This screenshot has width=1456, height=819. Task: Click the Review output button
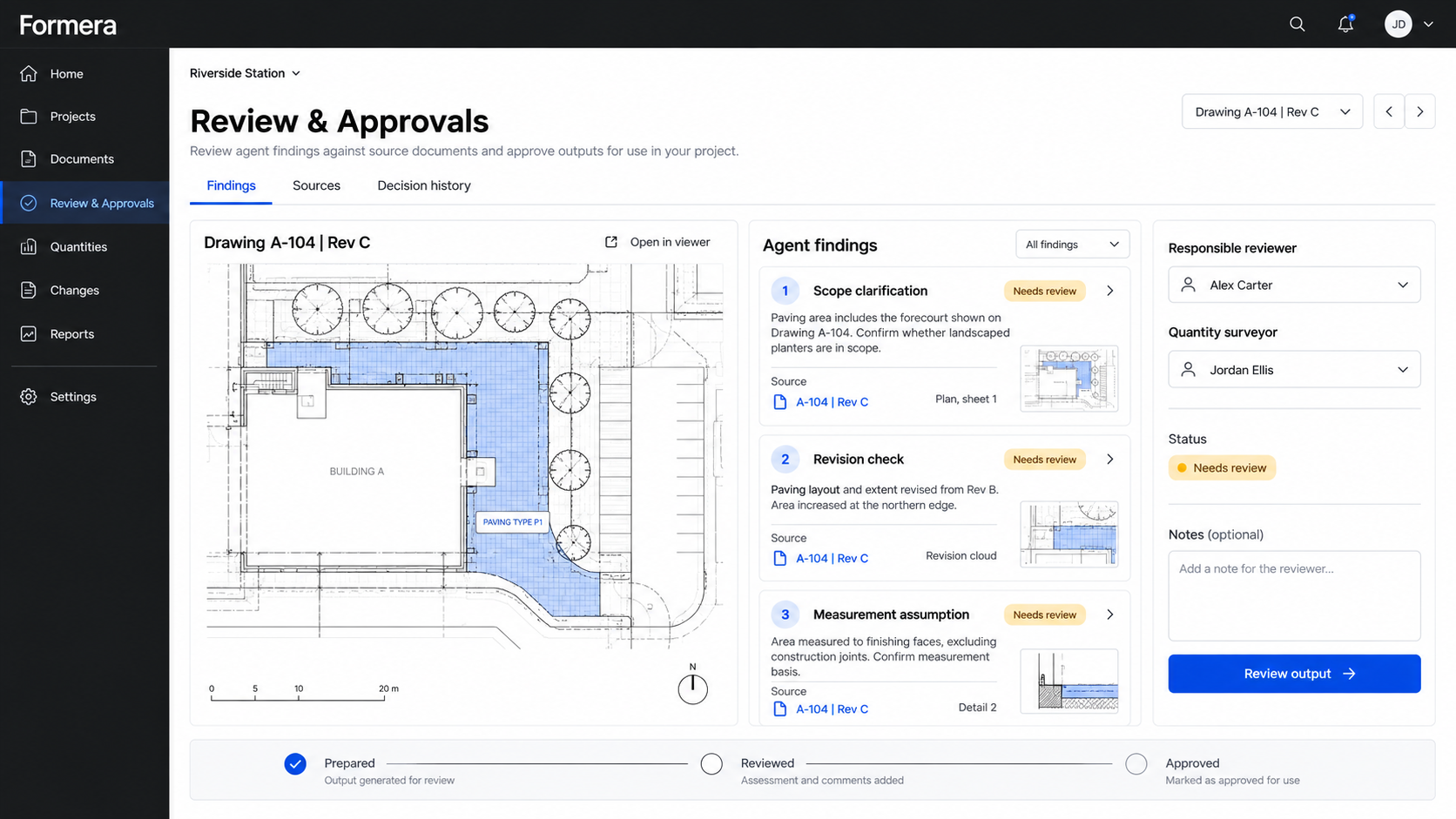[x=1294, y=674]
